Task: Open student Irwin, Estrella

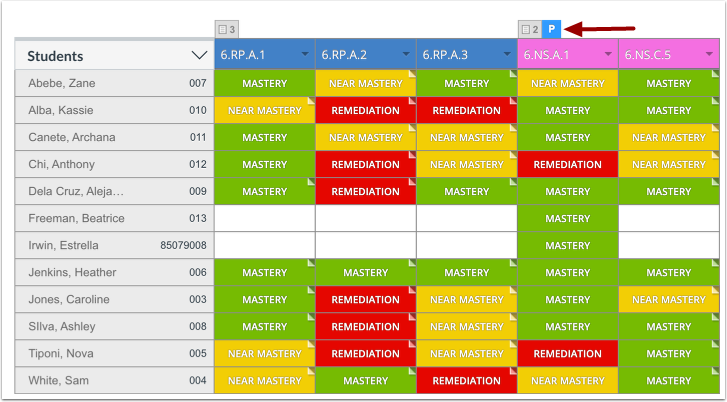Action: (64, 245)
